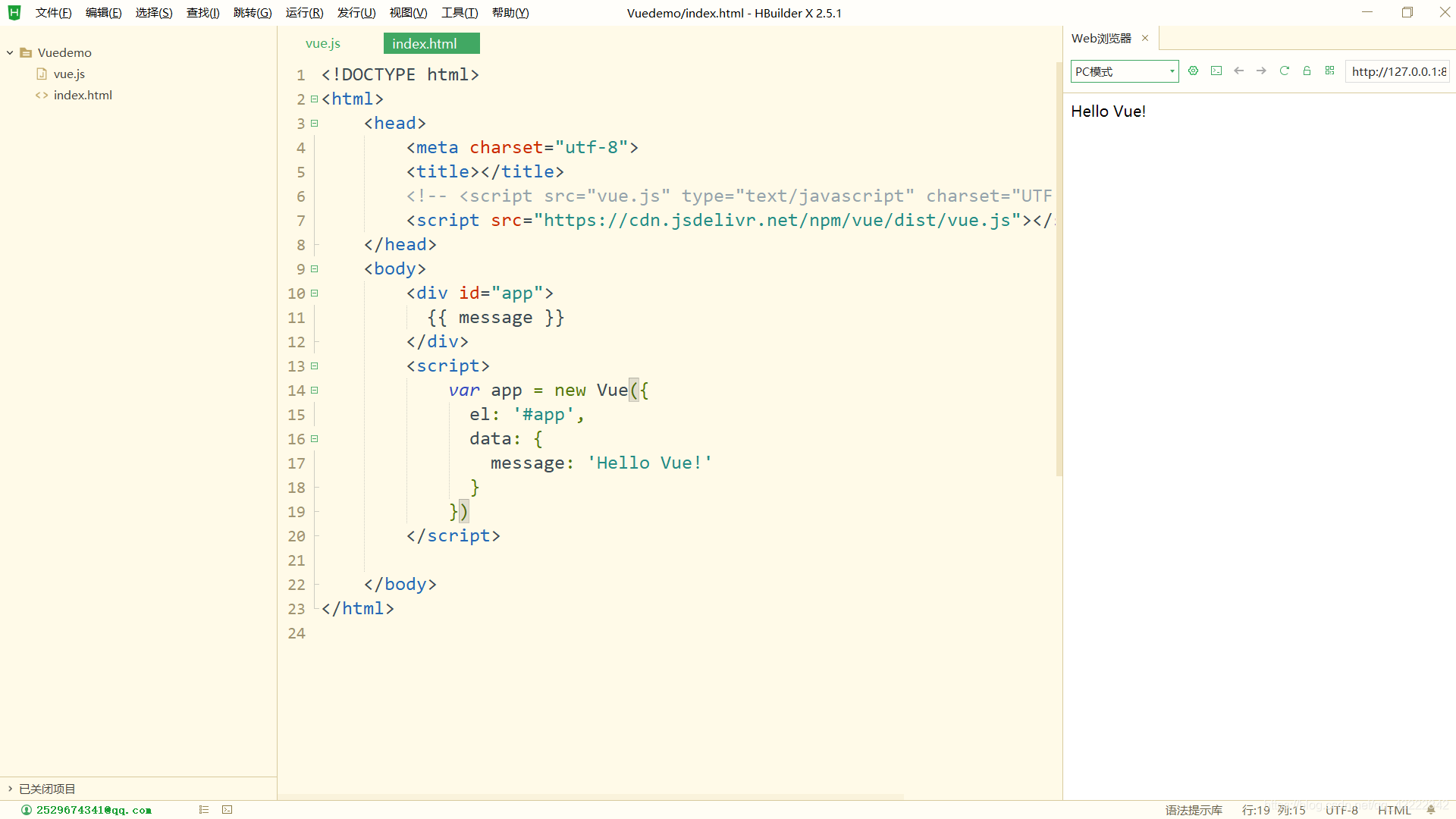Open the 运行(R) menu
The height and width of the screenshot is (819, 1456).
click(x=304, y=13)
